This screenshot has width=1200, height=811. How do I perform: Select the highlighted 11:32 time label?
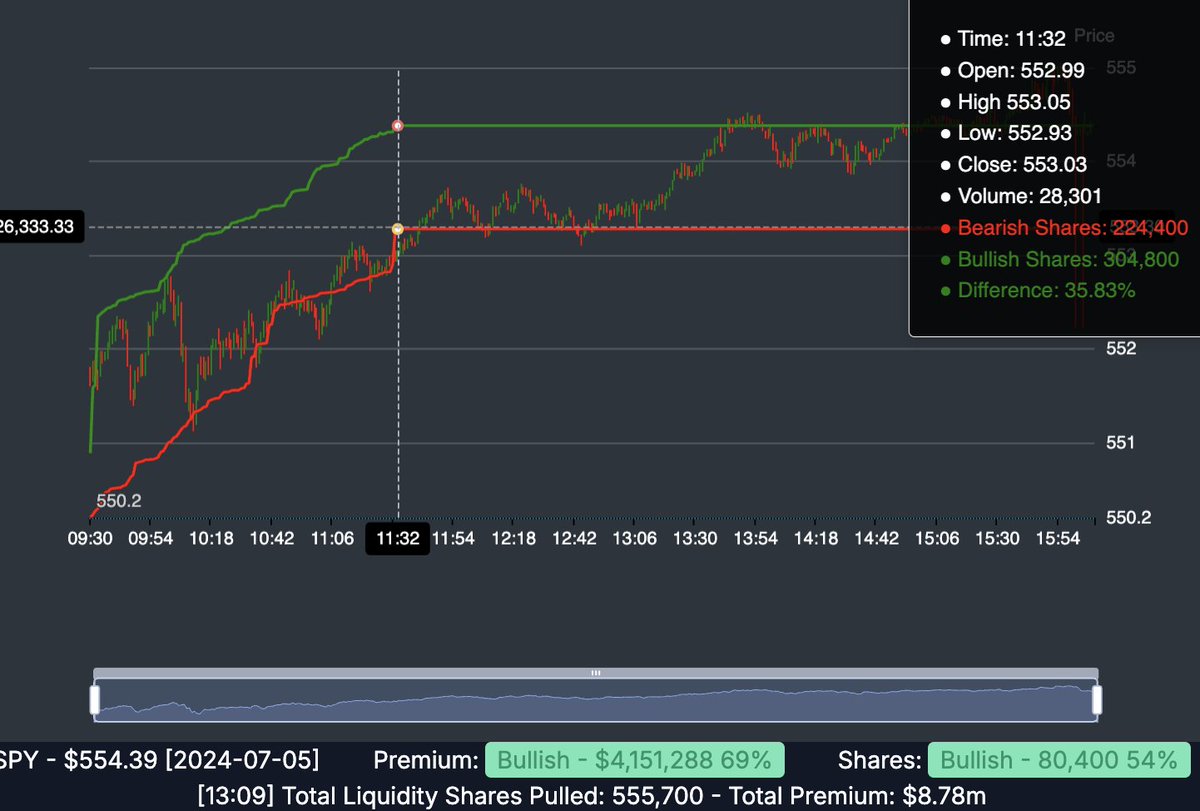397,538
